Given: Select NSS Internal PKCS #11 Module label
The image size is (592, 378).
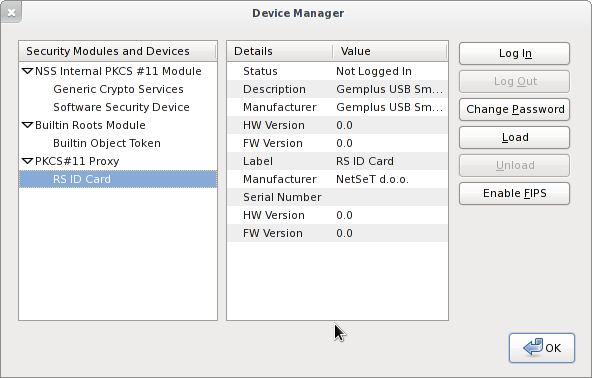Looking at the screenshot, I should (118, 71).
